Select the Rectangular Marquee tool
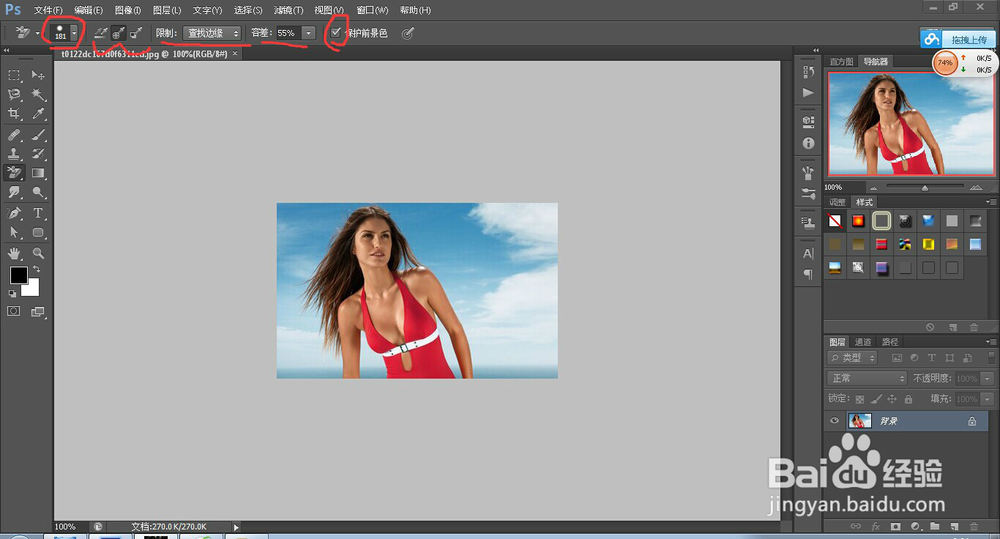 14,75
